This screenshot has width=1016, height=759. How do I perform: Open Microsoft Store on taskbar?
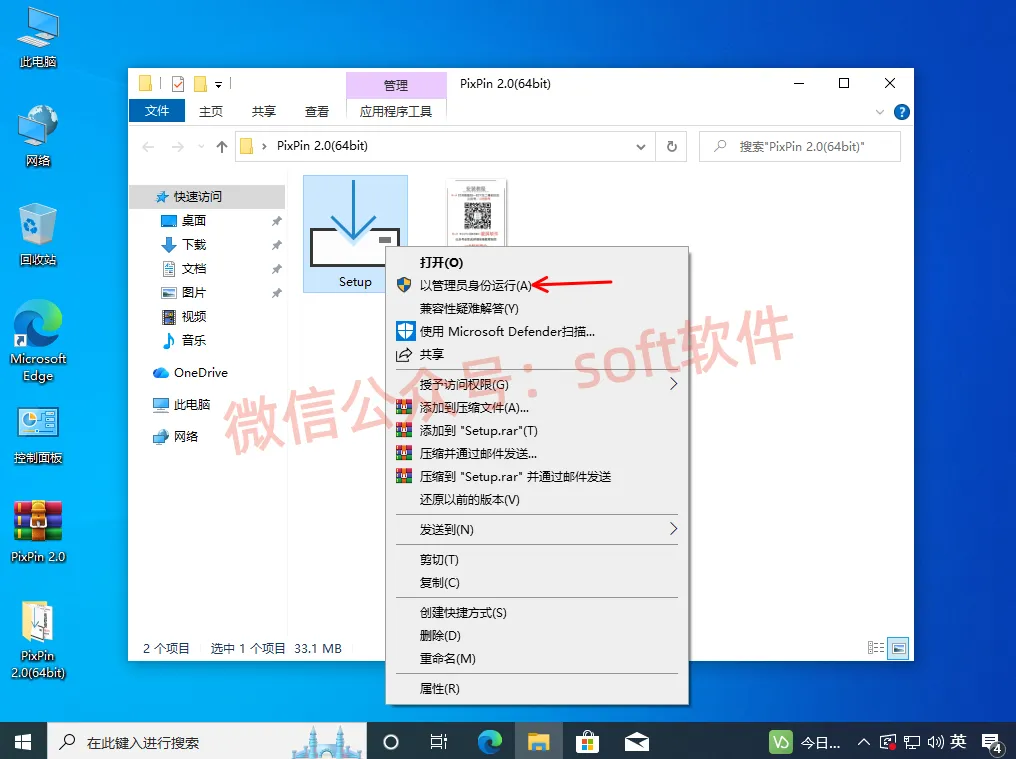(587, 741)
